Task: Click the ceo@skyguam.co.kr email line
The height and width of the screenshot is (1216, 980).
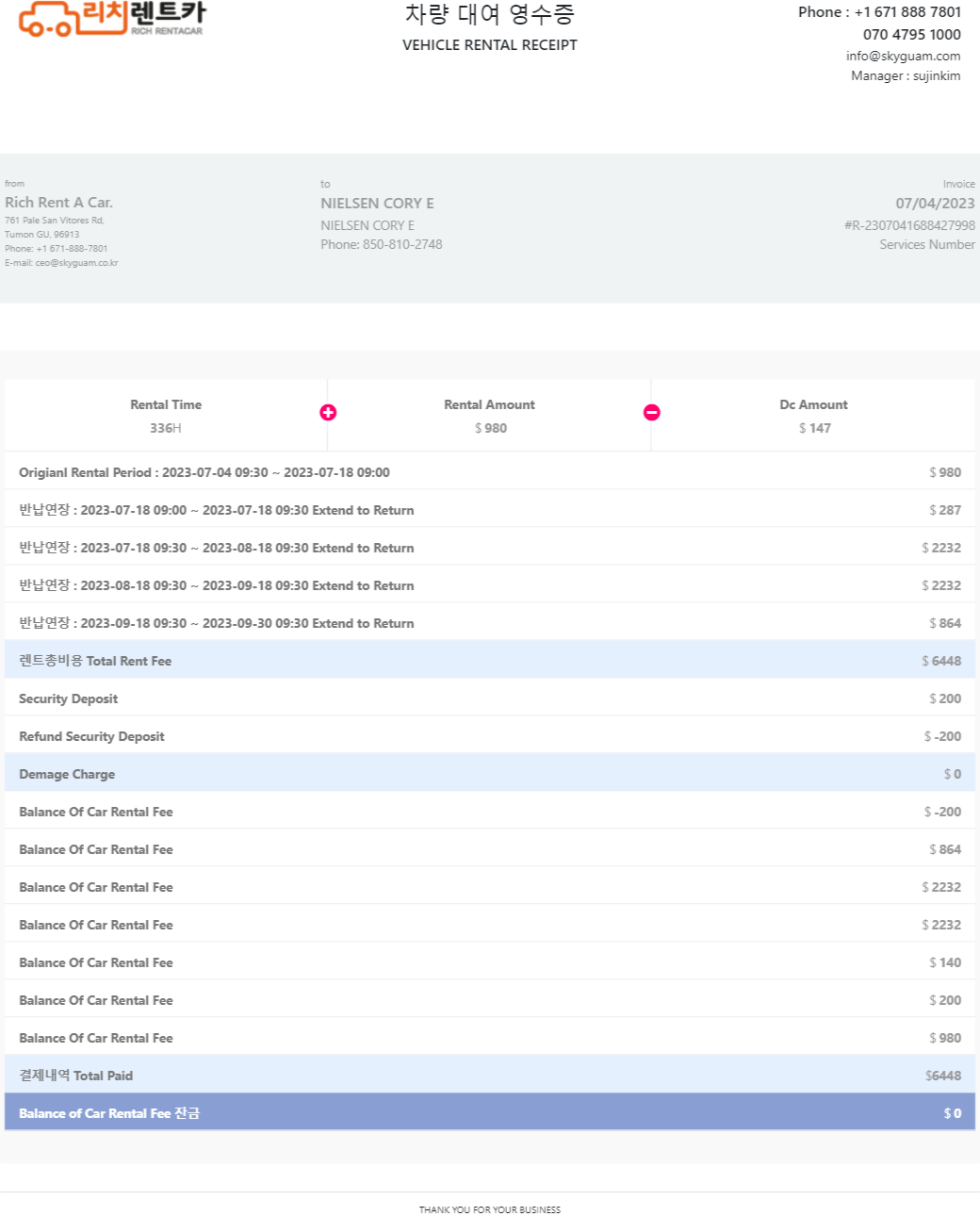Action: point(61,263)
